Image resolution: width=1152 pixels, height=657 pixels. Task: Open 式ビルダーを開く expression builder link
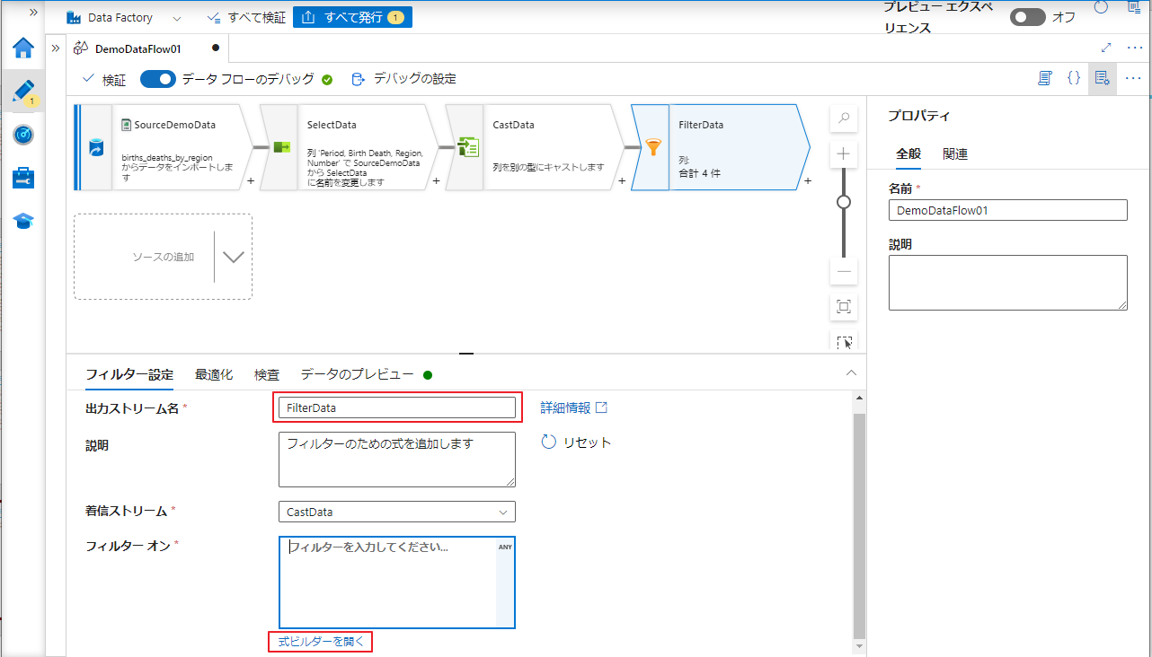click(x=320, y=642)
